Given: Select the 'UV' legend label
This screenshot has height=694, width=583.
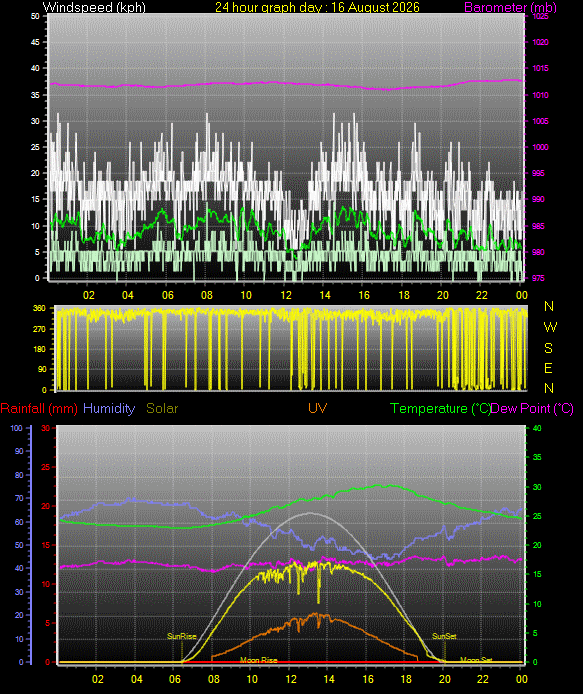Looking at the screenshot, I should (317, 408).
